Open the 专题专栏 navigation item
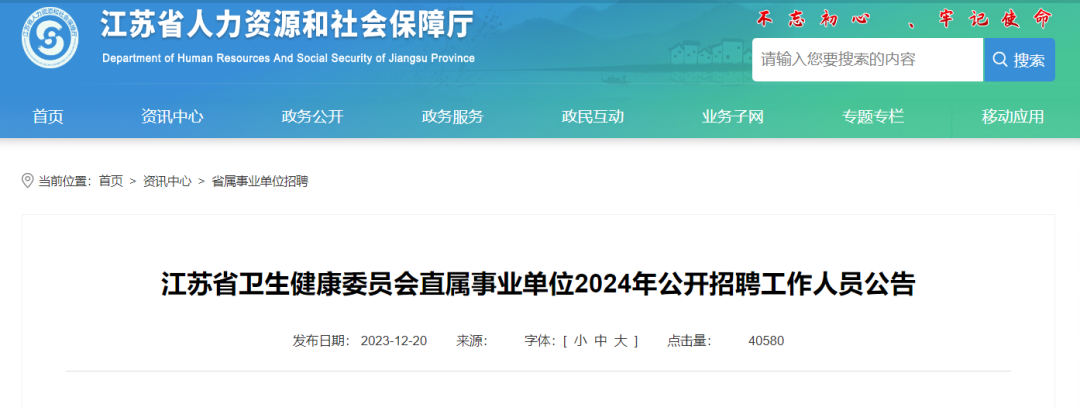The image size is (1080, 408). click(x=872, y=117)
